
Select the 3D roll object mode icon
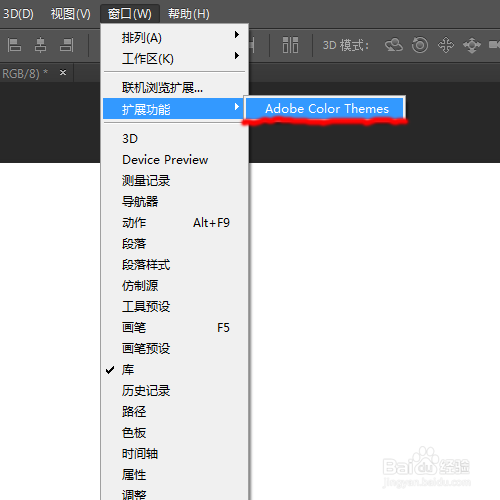[x=420, y=45]
